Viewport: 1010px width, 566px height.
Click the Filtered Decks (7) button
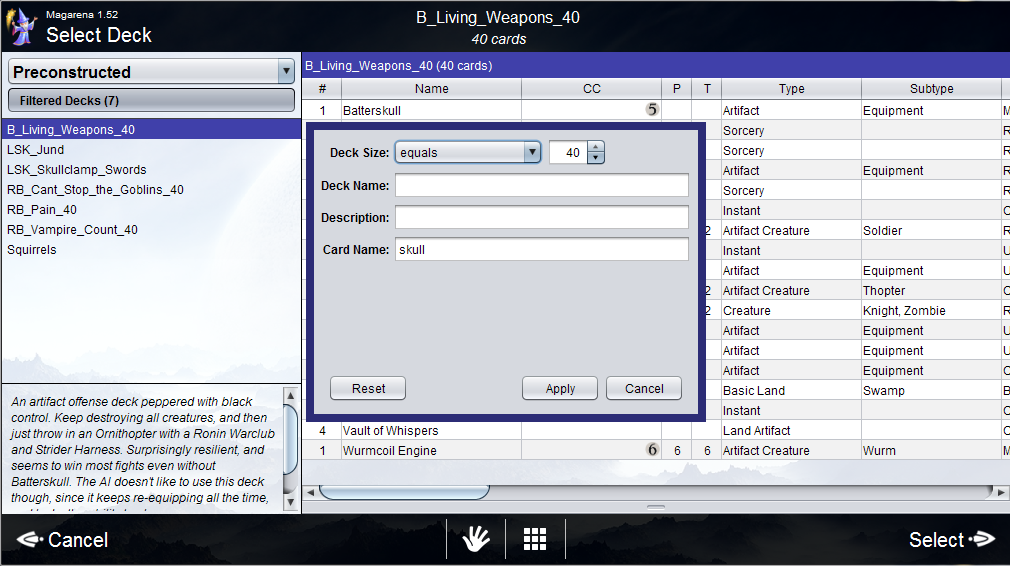150,101
